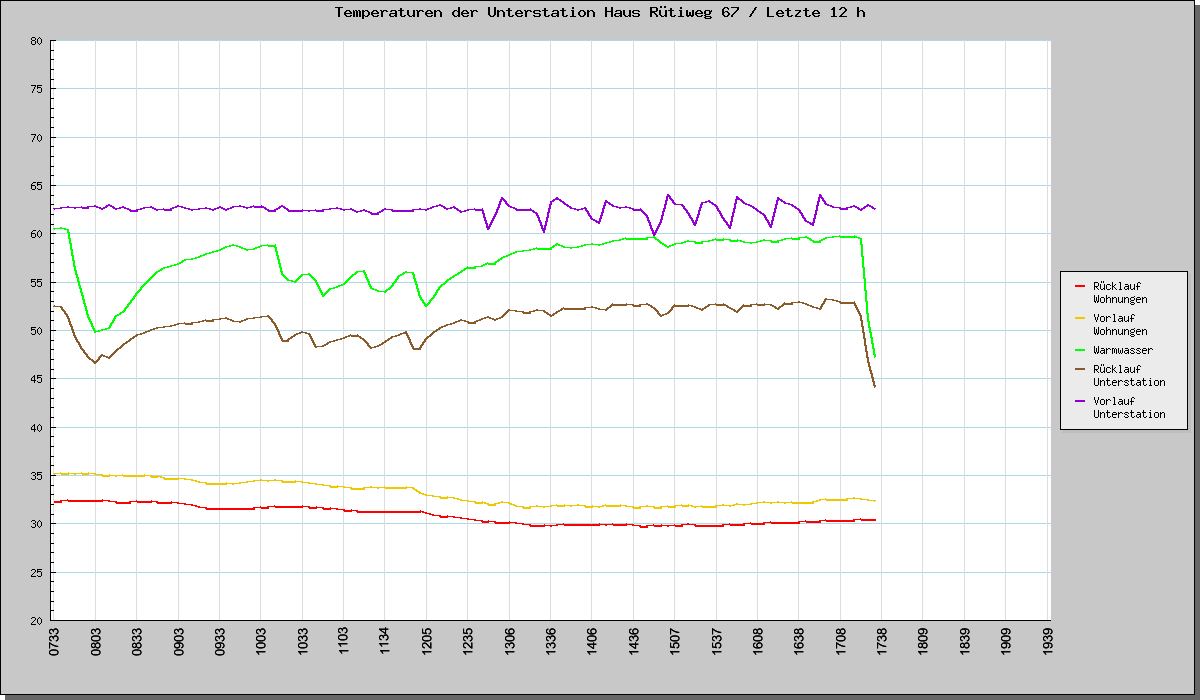Click the 65 value on the y-axis

tap(36, 186)
